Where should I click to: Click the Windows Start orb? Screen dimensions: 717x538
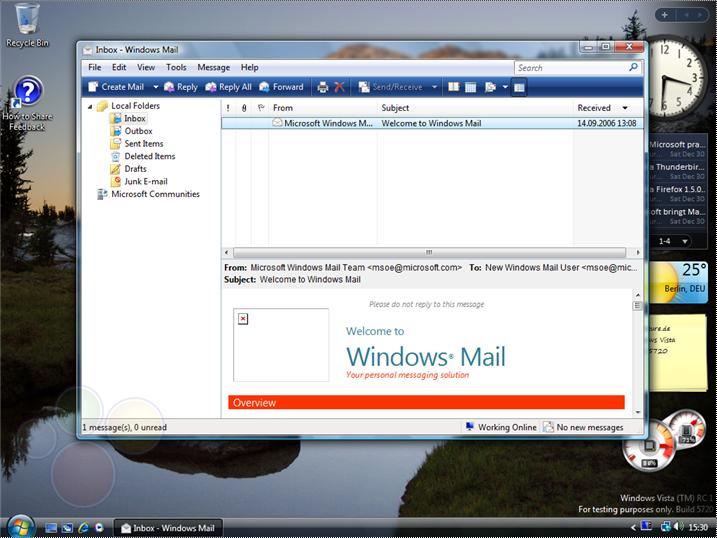[x=17, y=526]
